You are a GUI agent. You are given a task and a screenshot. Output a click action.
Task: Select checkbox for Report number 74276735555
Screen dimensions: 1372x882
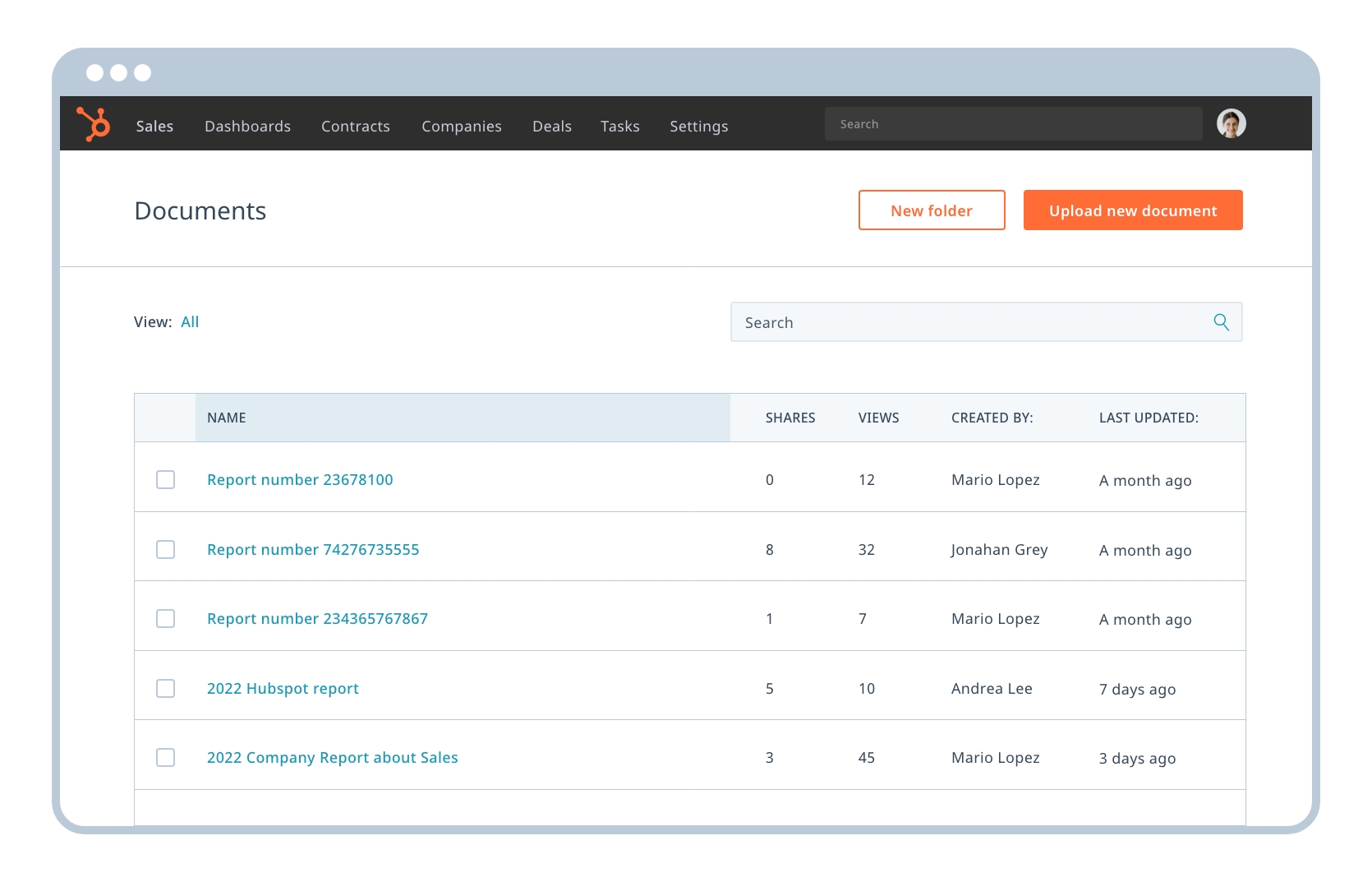click(165, 549)
